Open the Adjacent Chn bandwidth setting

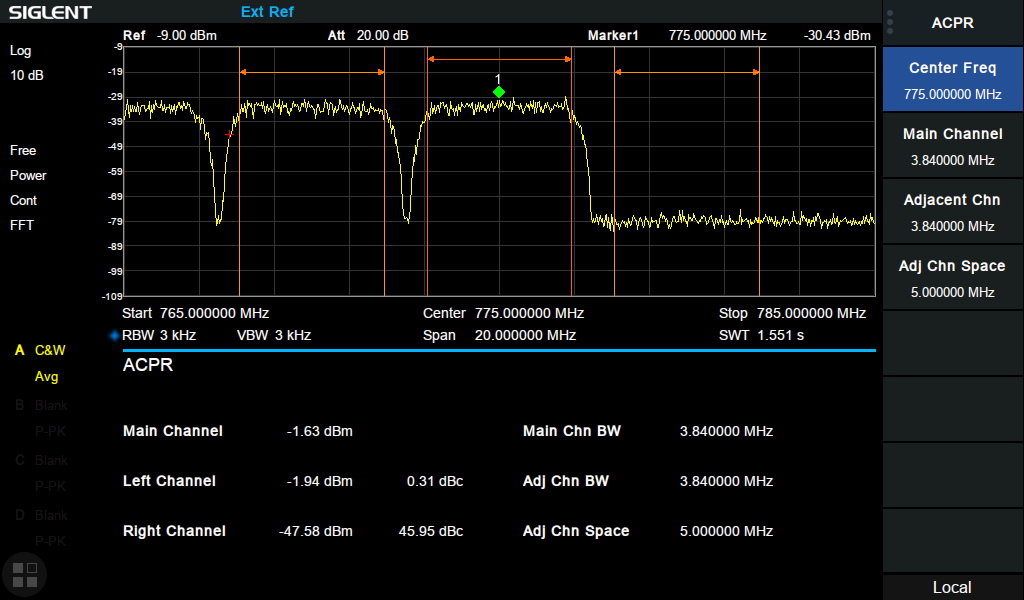click(x=952, y=212)
